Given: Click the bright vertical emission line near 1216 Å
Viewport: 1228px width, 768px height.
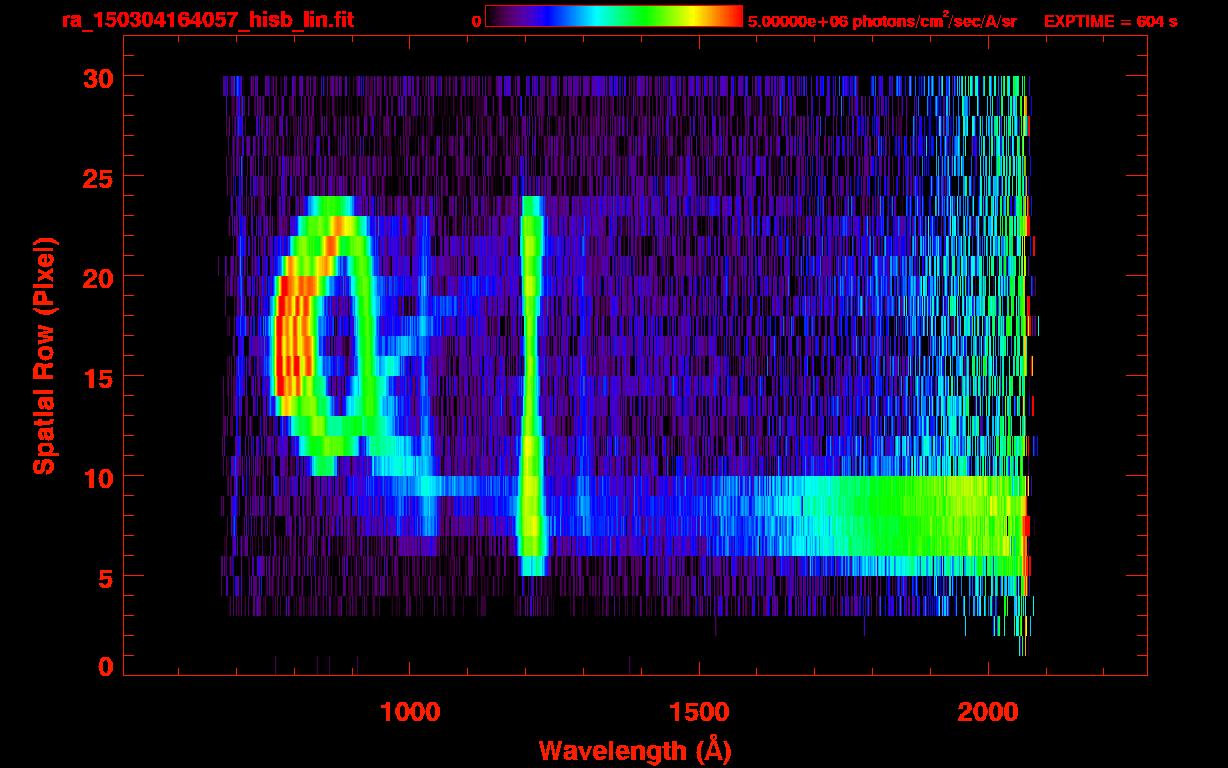Looking at the screenshot, I should [x=531, y=386].
